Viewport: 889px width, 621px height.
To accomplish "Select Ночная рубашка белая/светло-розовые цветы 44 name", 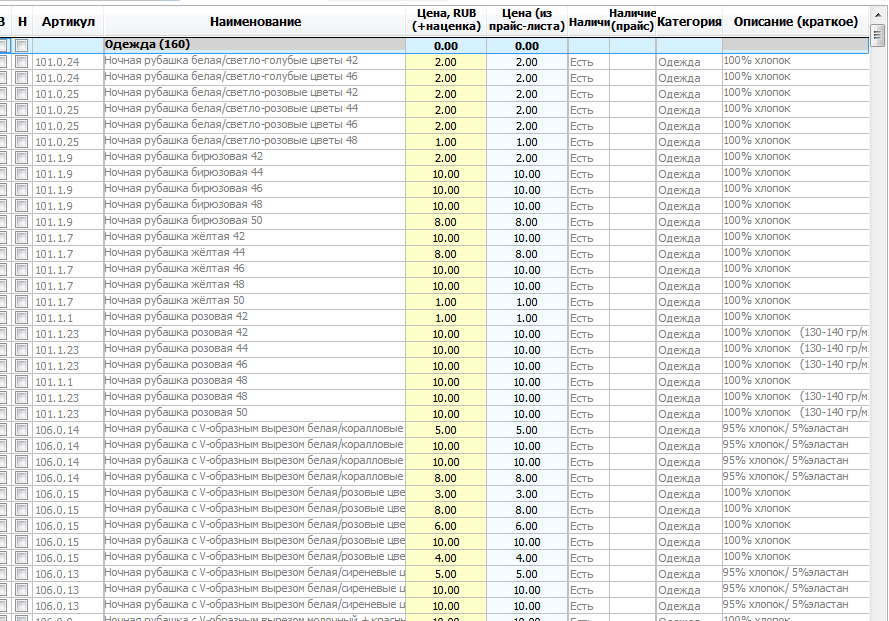I will click(x=231, y=108).
